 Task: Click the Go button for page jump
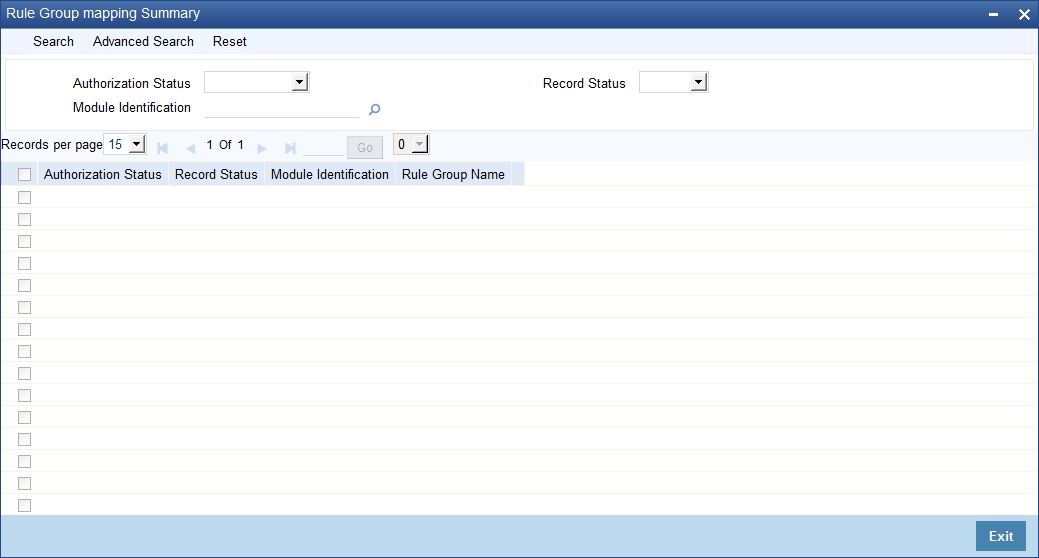click(365, 148)
